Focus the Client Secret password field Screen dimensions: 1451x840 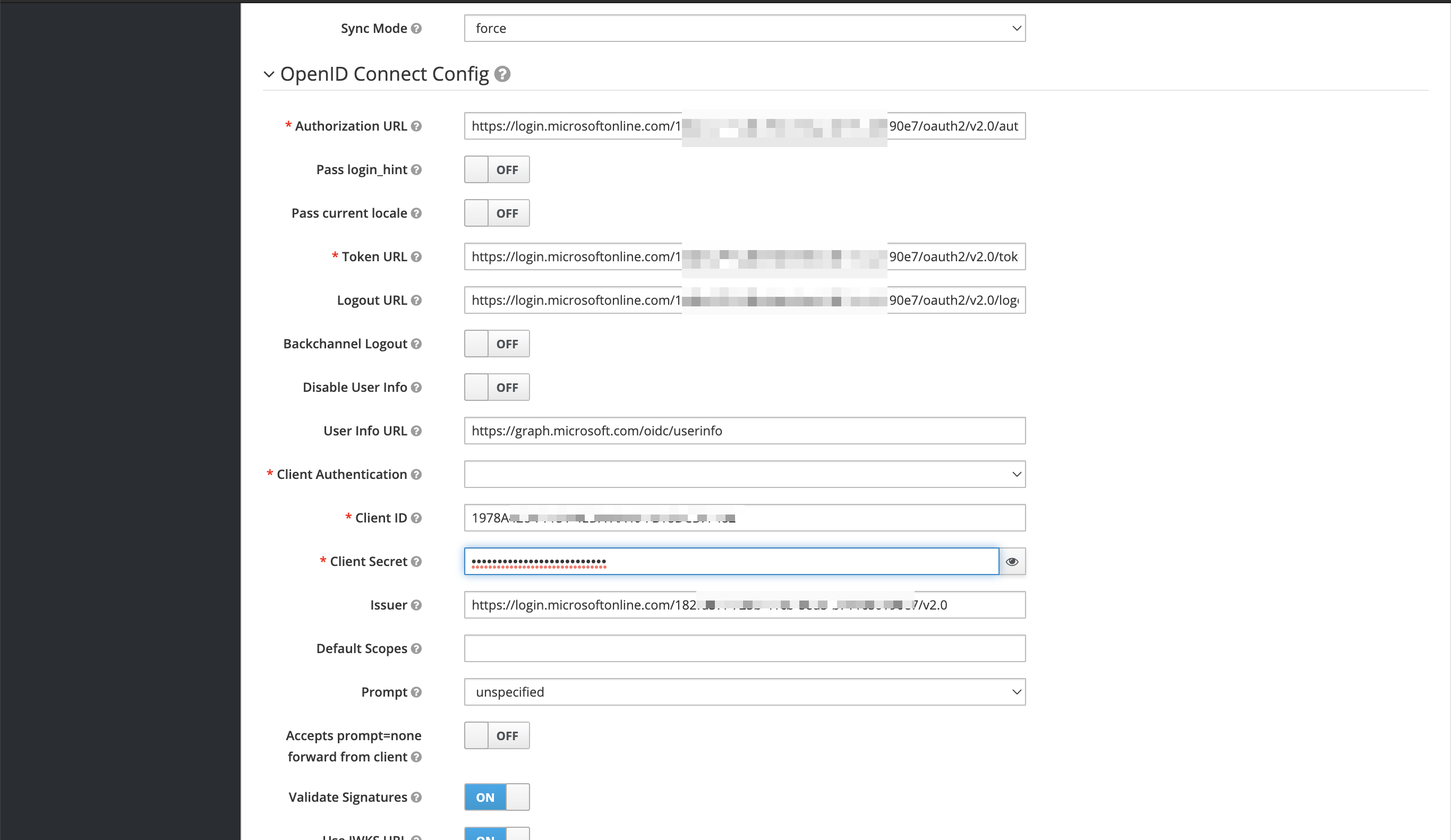731,561
